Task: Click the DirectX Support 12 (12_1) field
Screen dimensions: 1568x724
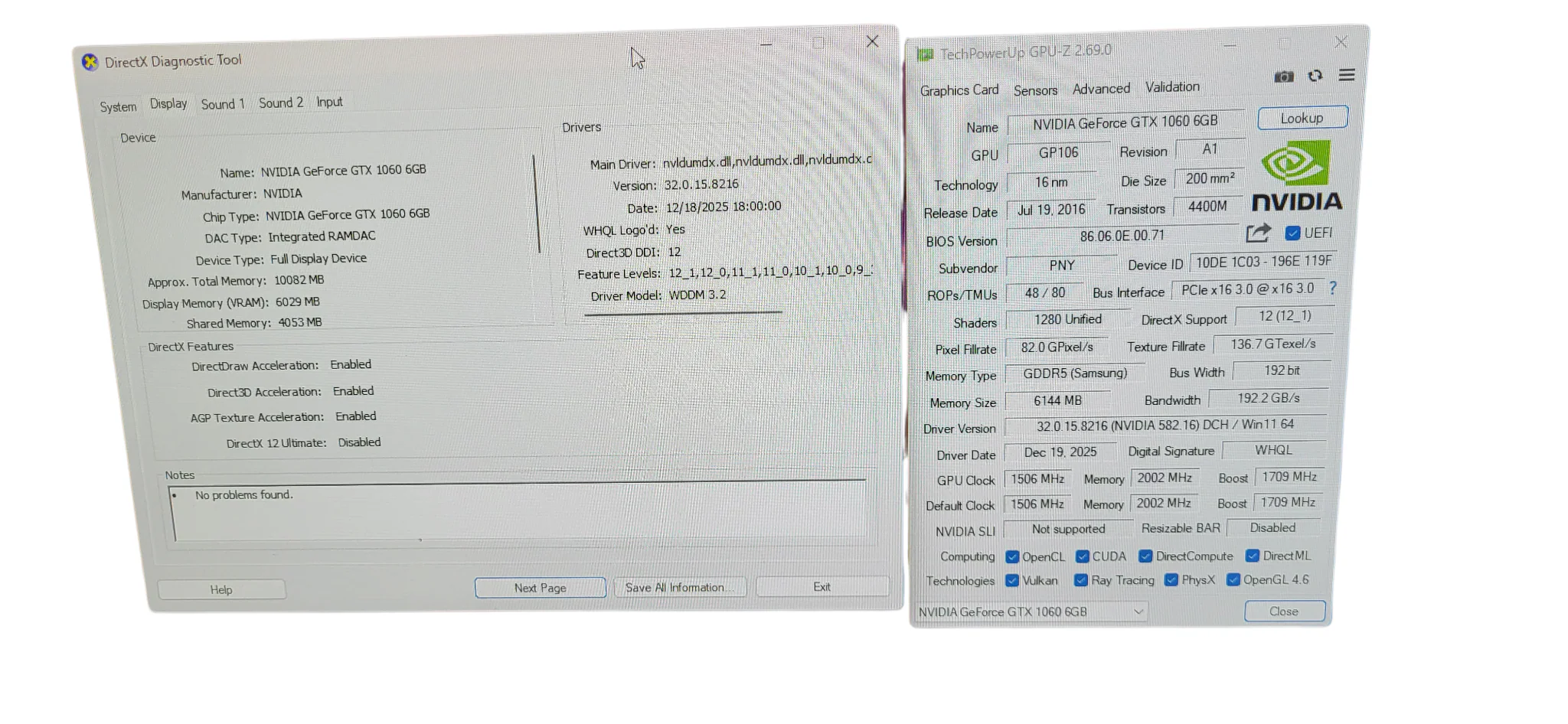Action: click(1285, 316)
